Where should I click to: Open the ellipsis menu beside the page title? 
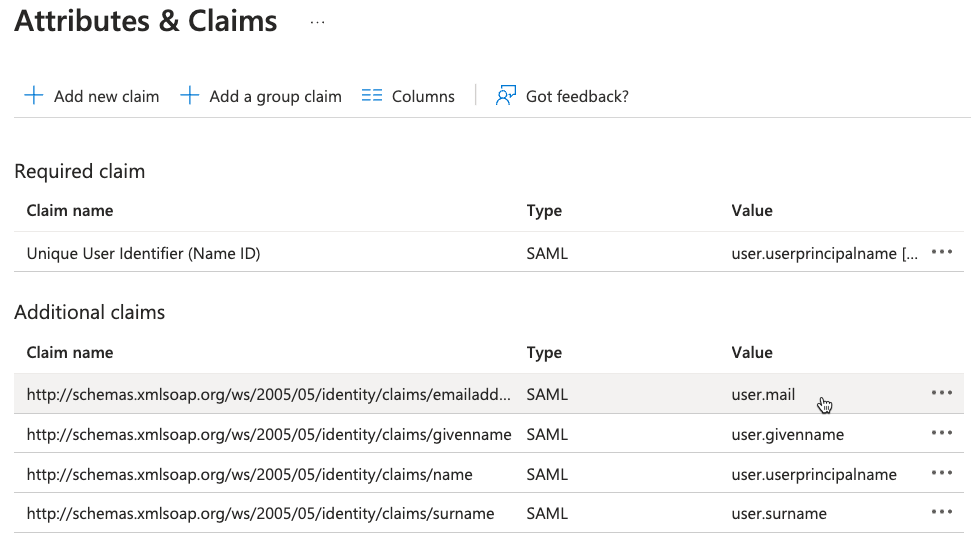pyautogui.click(x=317, y=22)
